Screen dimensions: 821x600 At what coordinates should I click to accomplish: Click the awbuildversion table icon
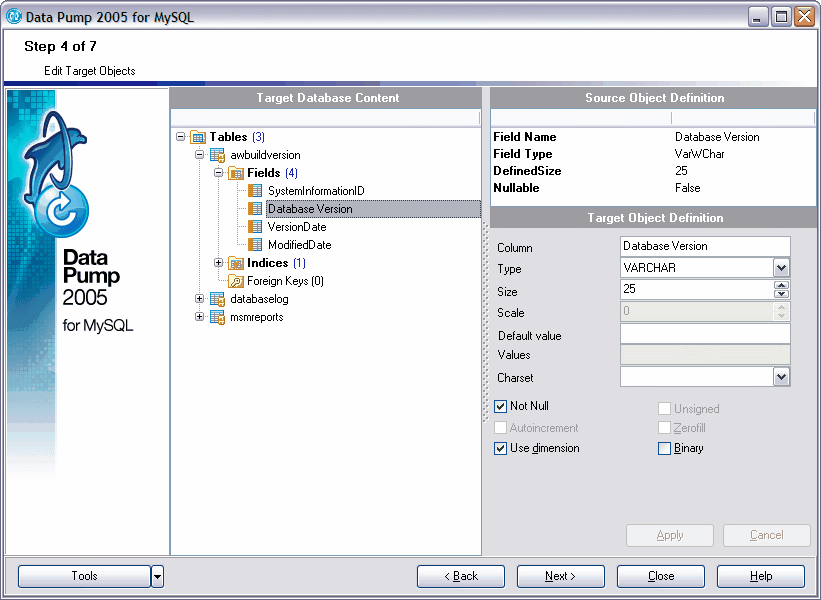217,155
